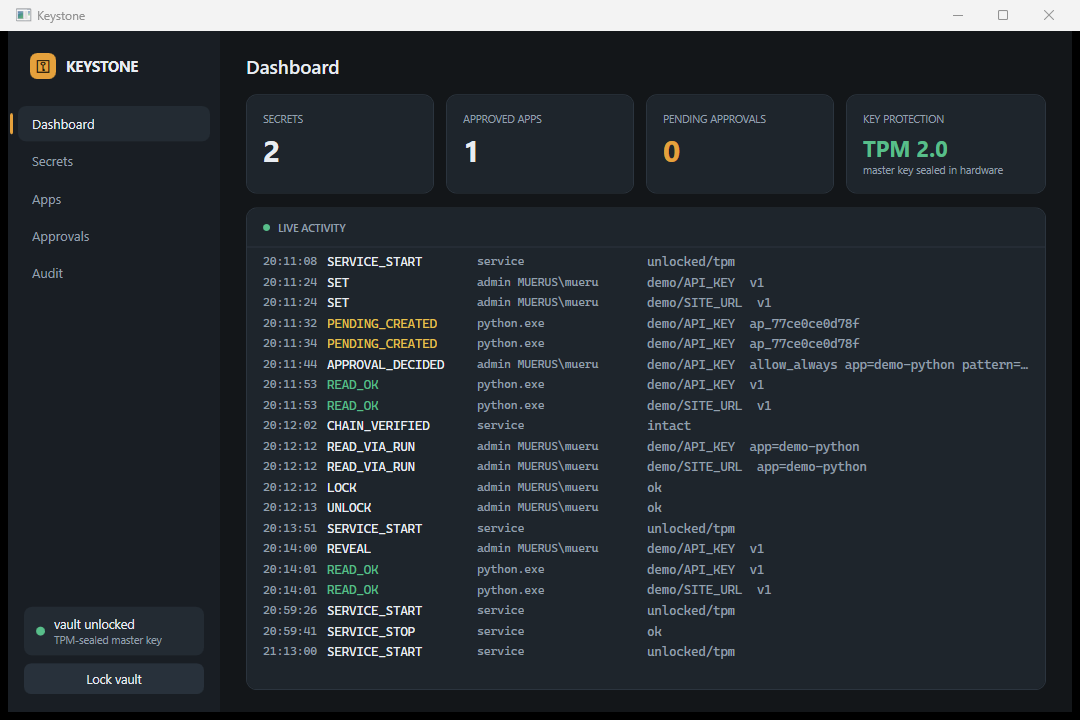This screenshot has width=1080, height=720.
Task: Minimize the Keystone window
Action: click(x=957, y=15)
